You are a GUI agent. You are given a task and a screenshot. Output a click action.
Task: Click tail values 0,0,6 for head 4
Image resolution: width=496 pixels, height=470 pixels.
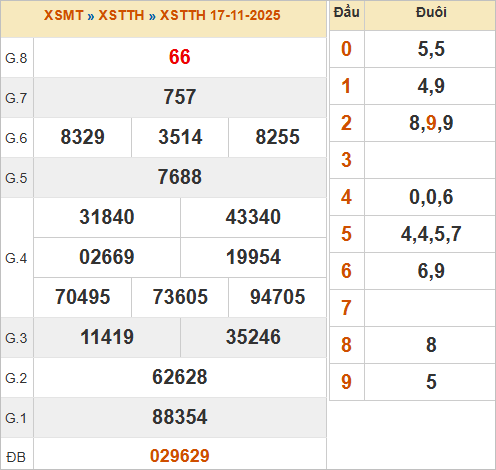coord(431,197)
